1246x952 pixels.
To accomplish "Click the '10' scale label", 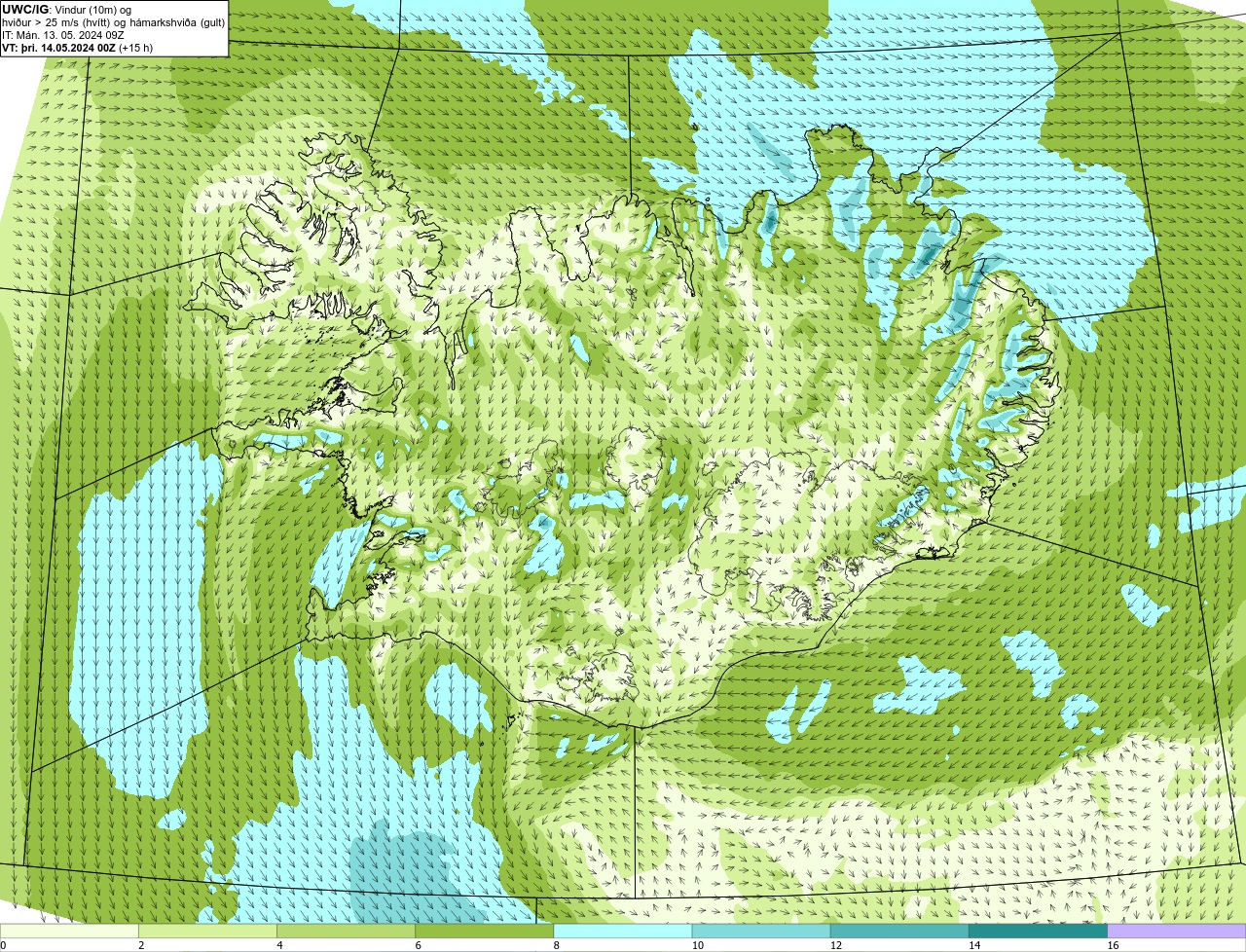I will 697,945.
